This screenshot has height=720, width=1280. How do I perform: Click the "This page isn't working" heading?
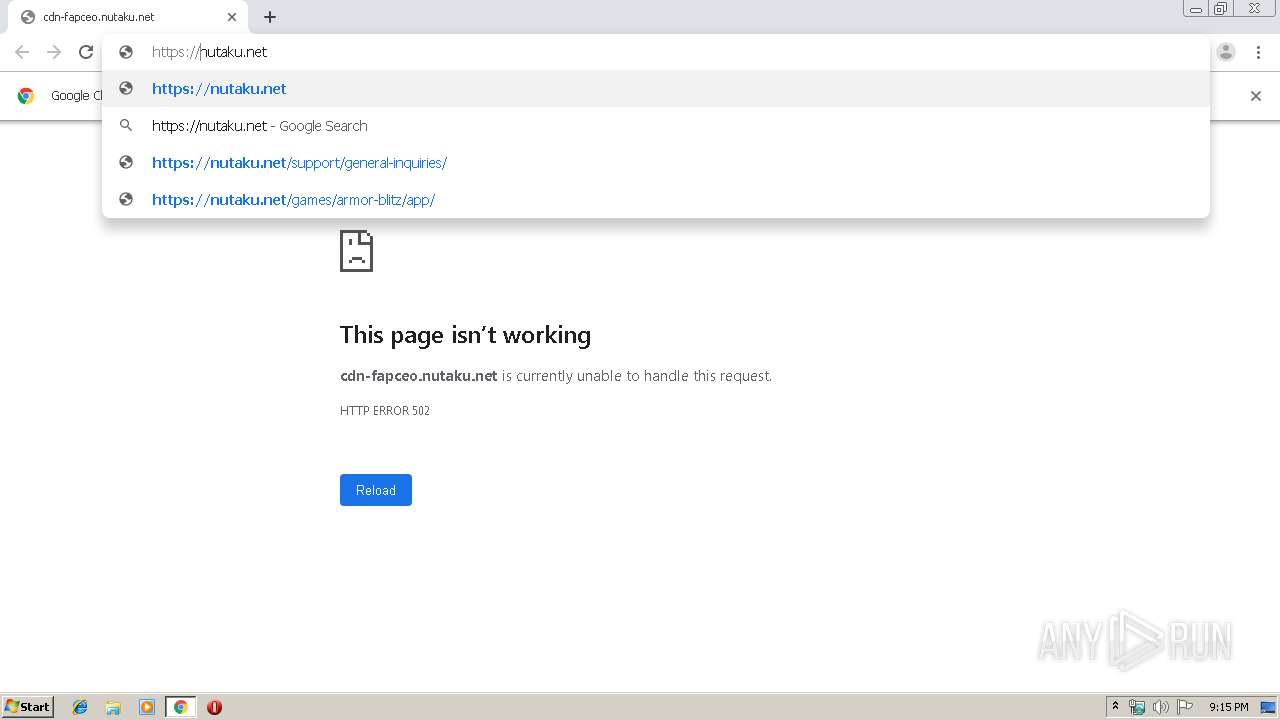[x=465, y=335]
